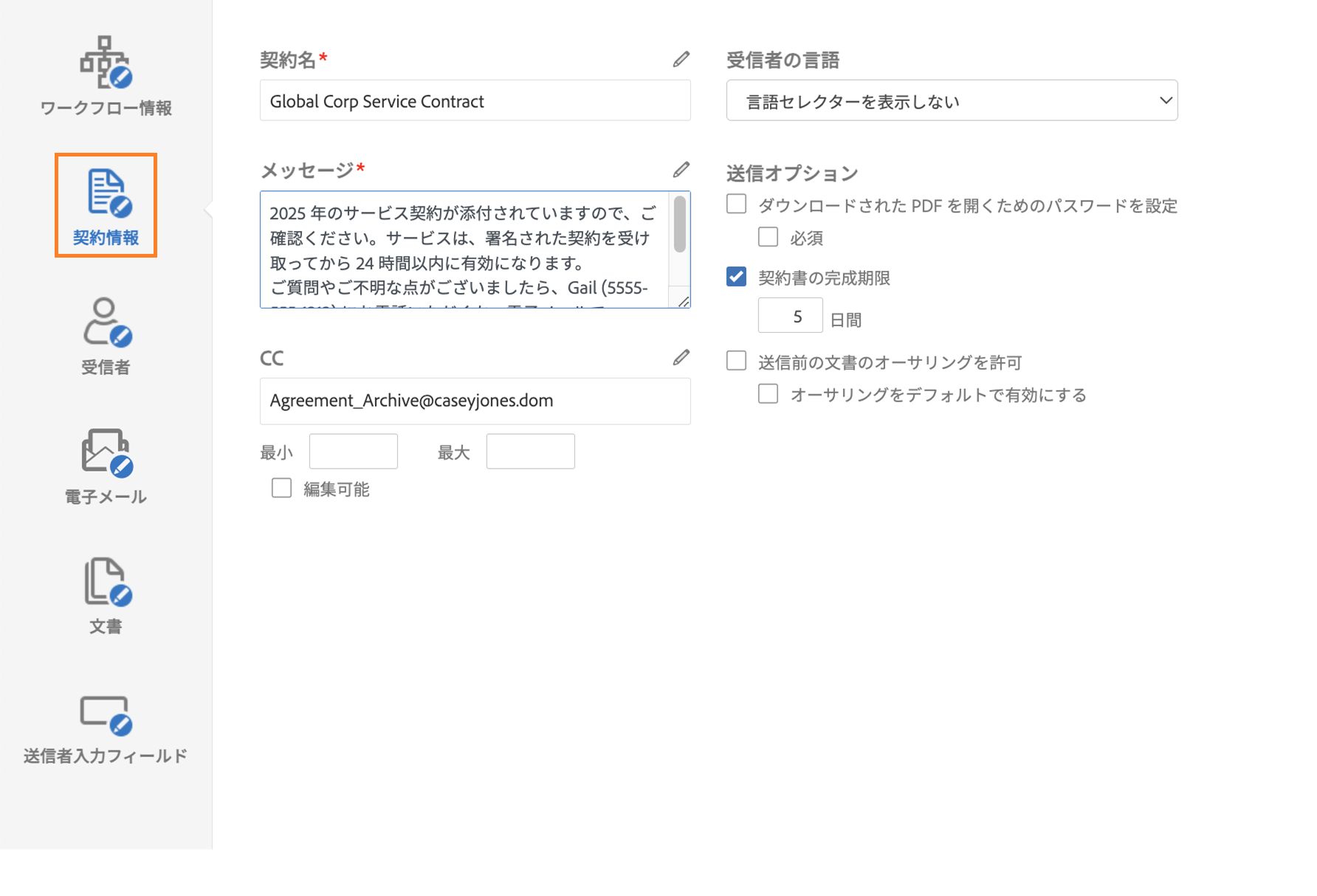Image resolution: width=1317 pixels, height=896 pixels.
Task: Click the 契約名 input with Global Corp Service Contract
Action: coord(475,100)
